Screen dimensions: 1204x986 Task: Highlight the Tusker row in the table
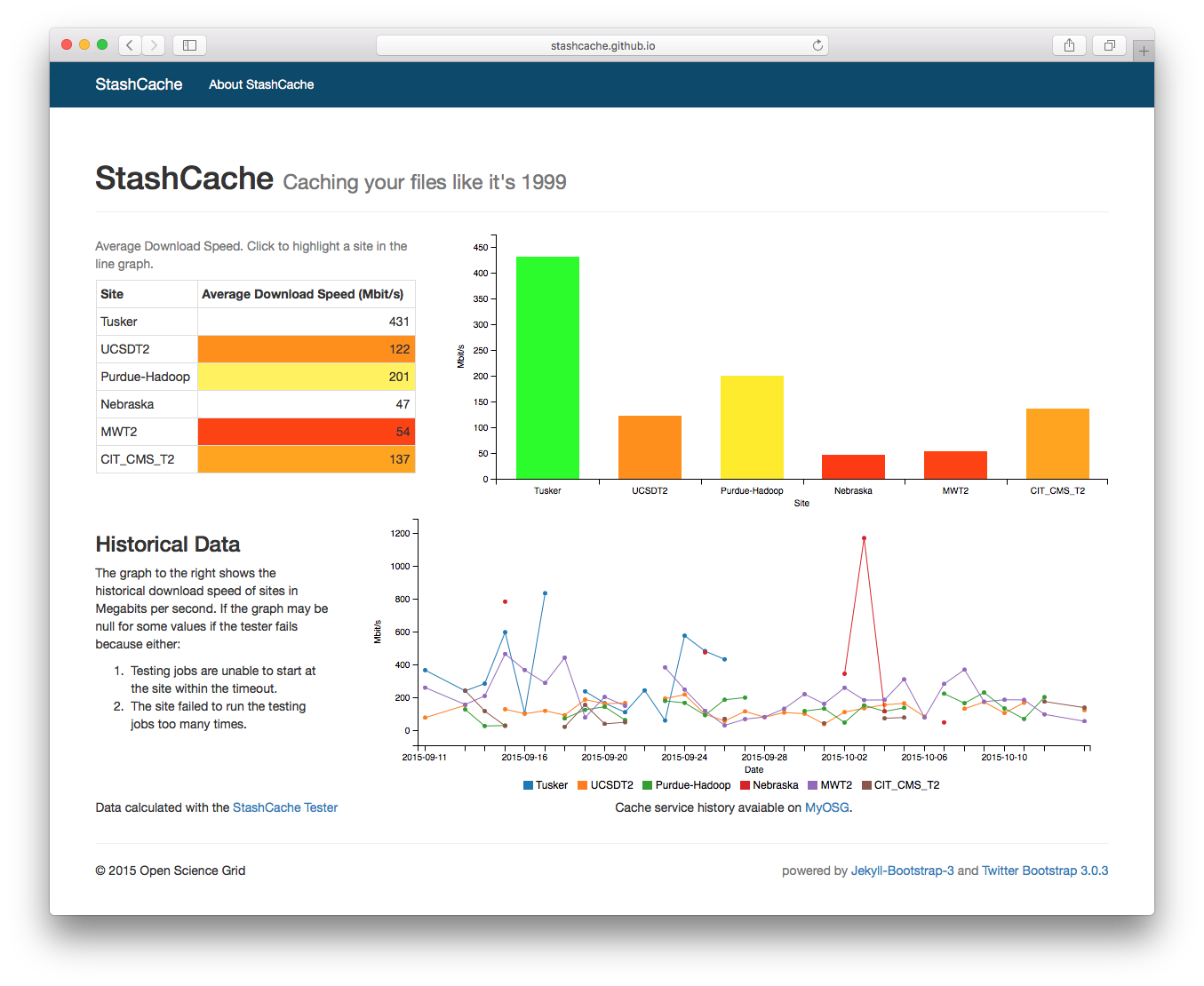[x=255, y=322]
